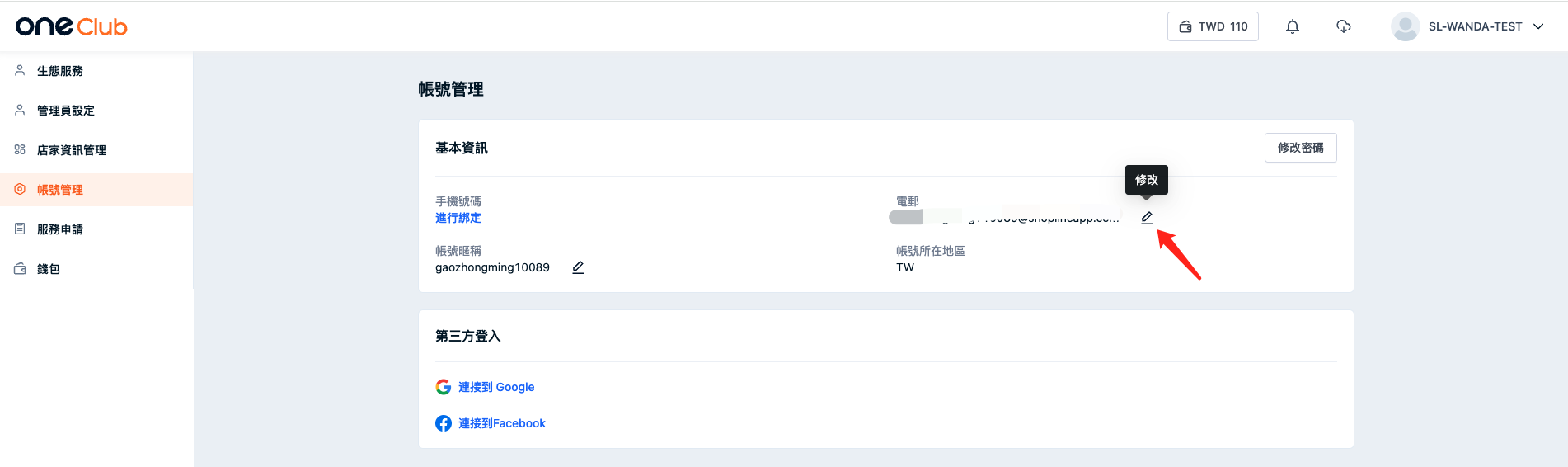
Task: Edit the account nickname with the pencil icon
Action: [578, 267]
